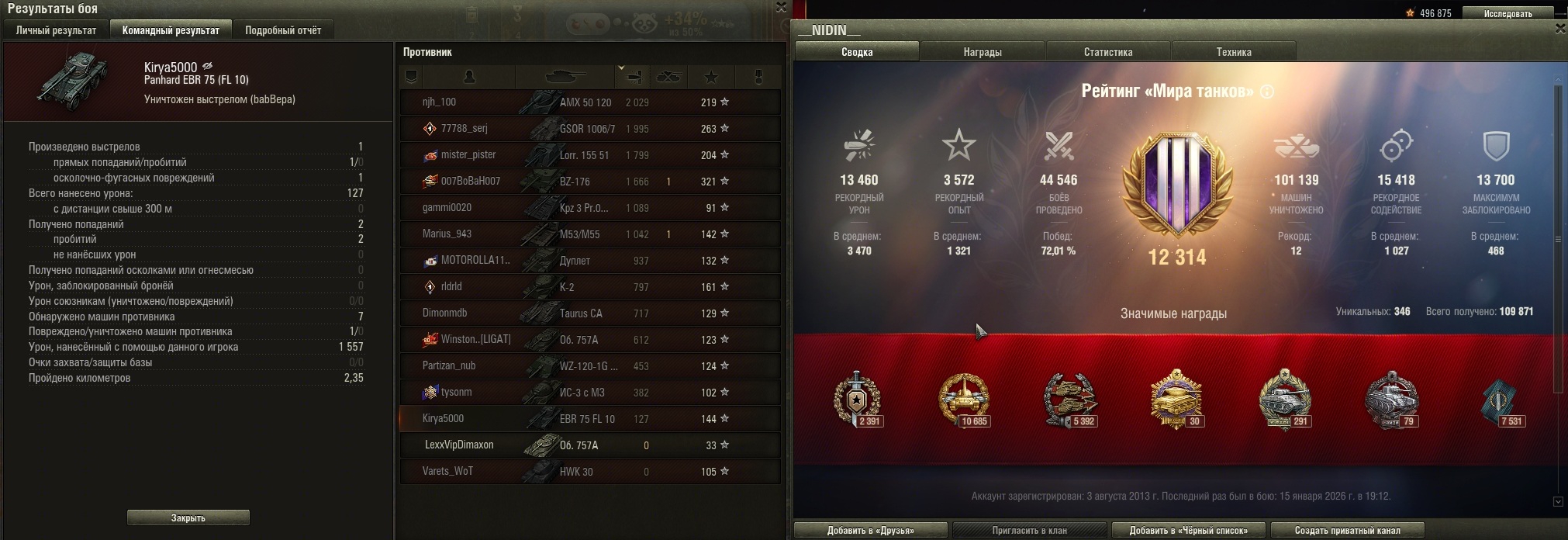
Task: Sort enemy list by platoon badge icon
Action: 412,77
